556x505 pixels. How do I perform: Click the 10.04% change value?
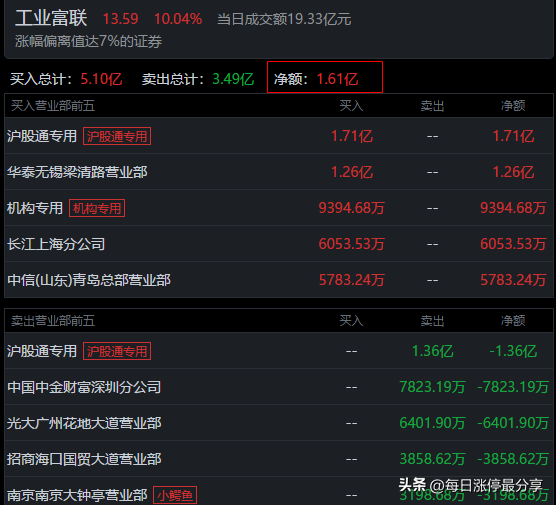click(x=178, y=19)
